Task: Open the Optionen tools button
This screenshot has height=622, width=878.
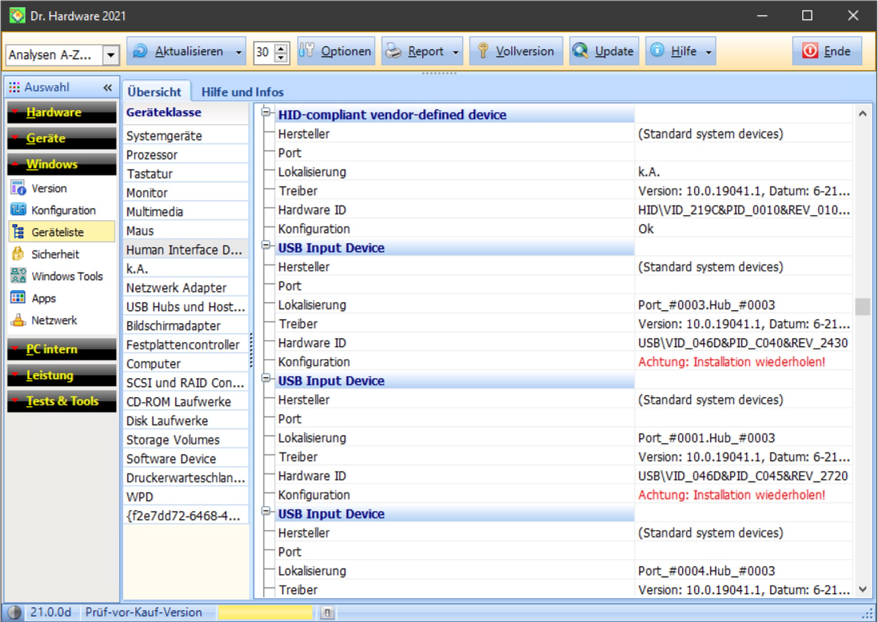Action: point(336,51)
